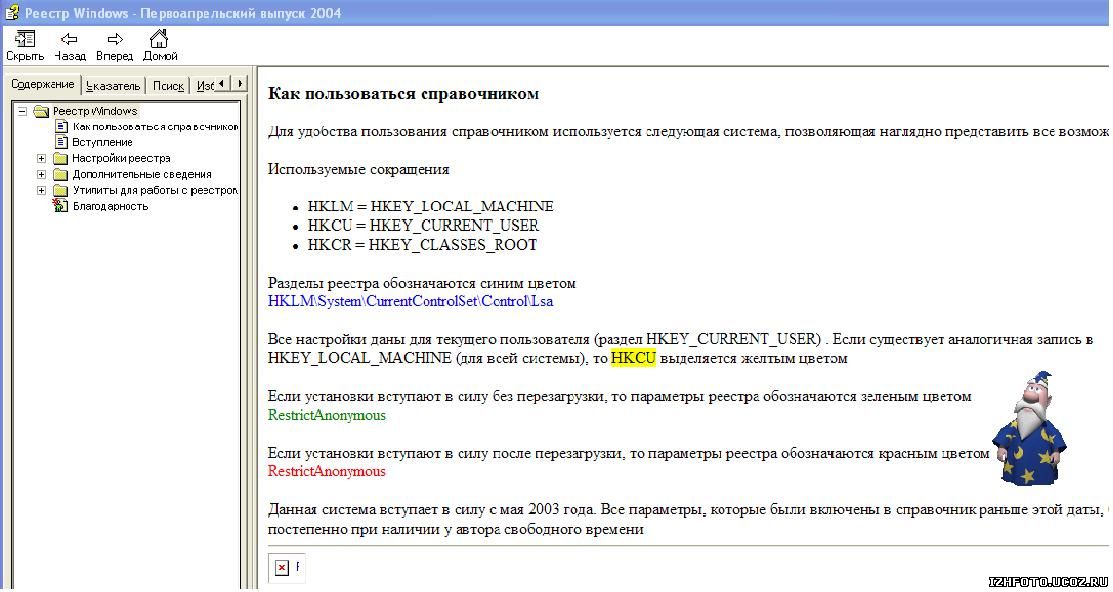This screenshot has height=592, width=1113.
Task: Click the bullet HKLM = HKEY_LOCAL_MACHINE
Action: click(430, 207)
